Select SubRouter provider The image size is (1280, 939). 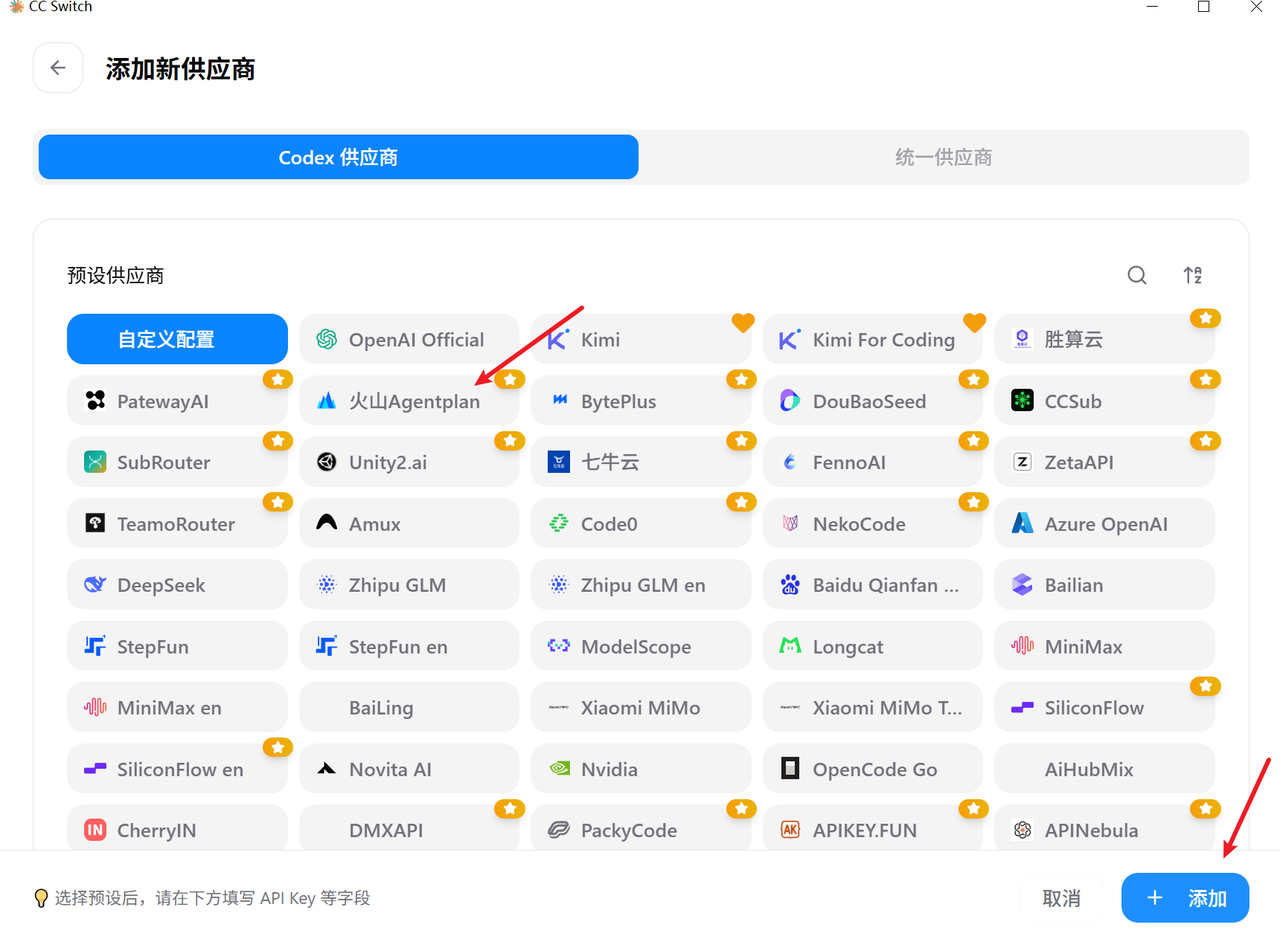(177, 462)
